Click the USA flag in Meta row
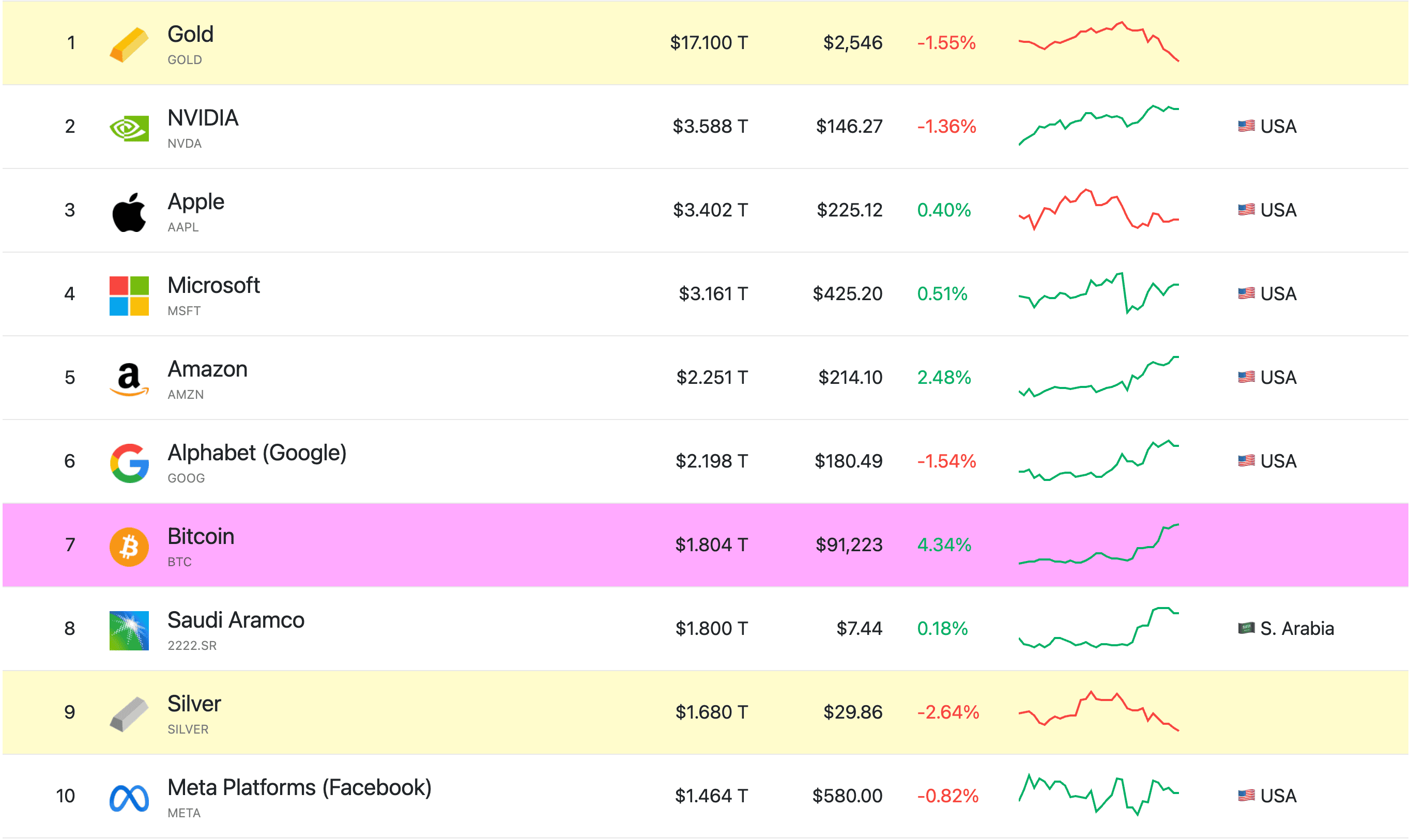Screen dimensions: 1410x840 [1246, 796]
